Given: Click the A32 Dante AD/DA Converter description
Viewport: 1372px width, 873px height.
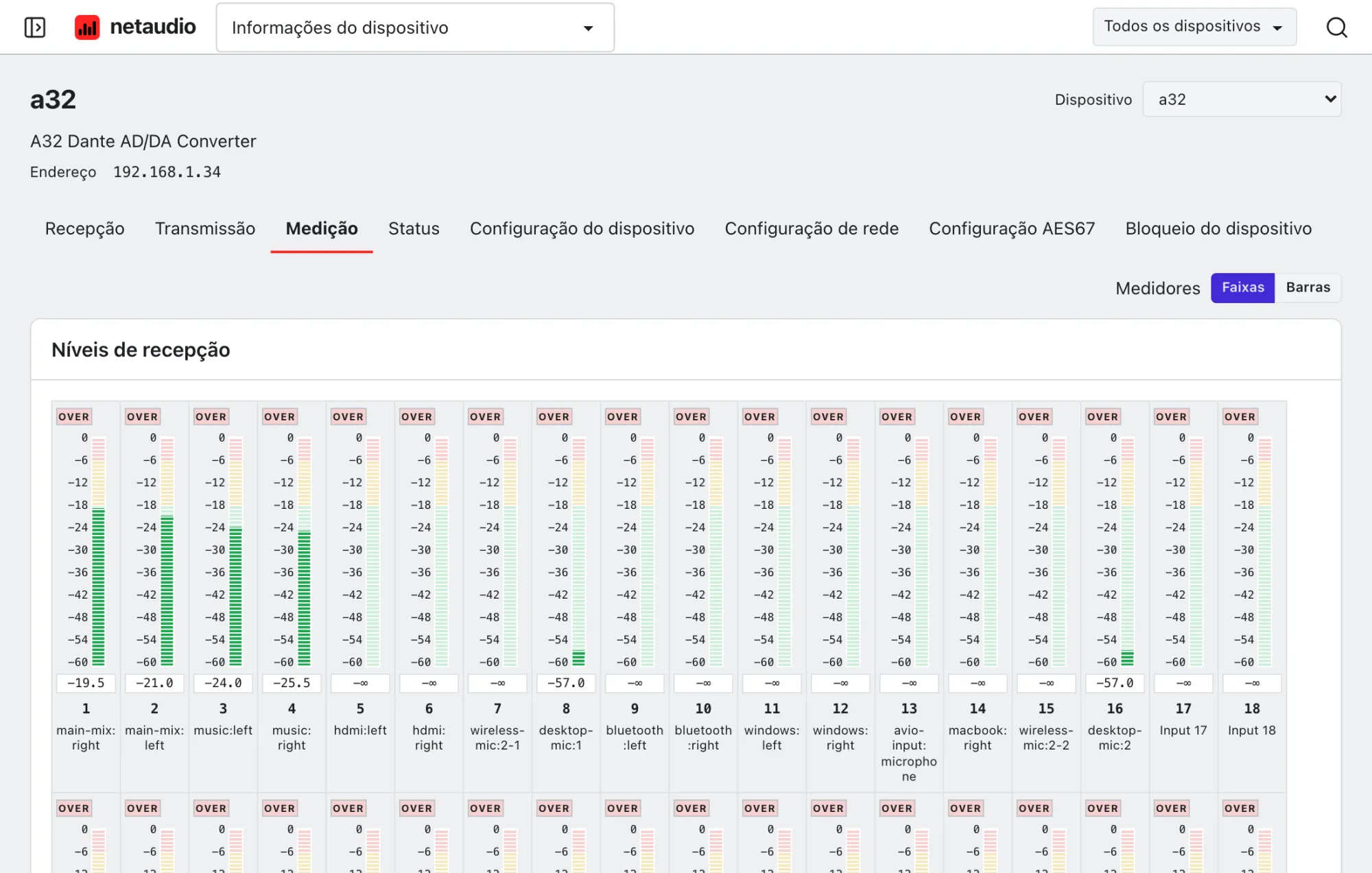Looking at the screenshot, I should coord(143,141).
